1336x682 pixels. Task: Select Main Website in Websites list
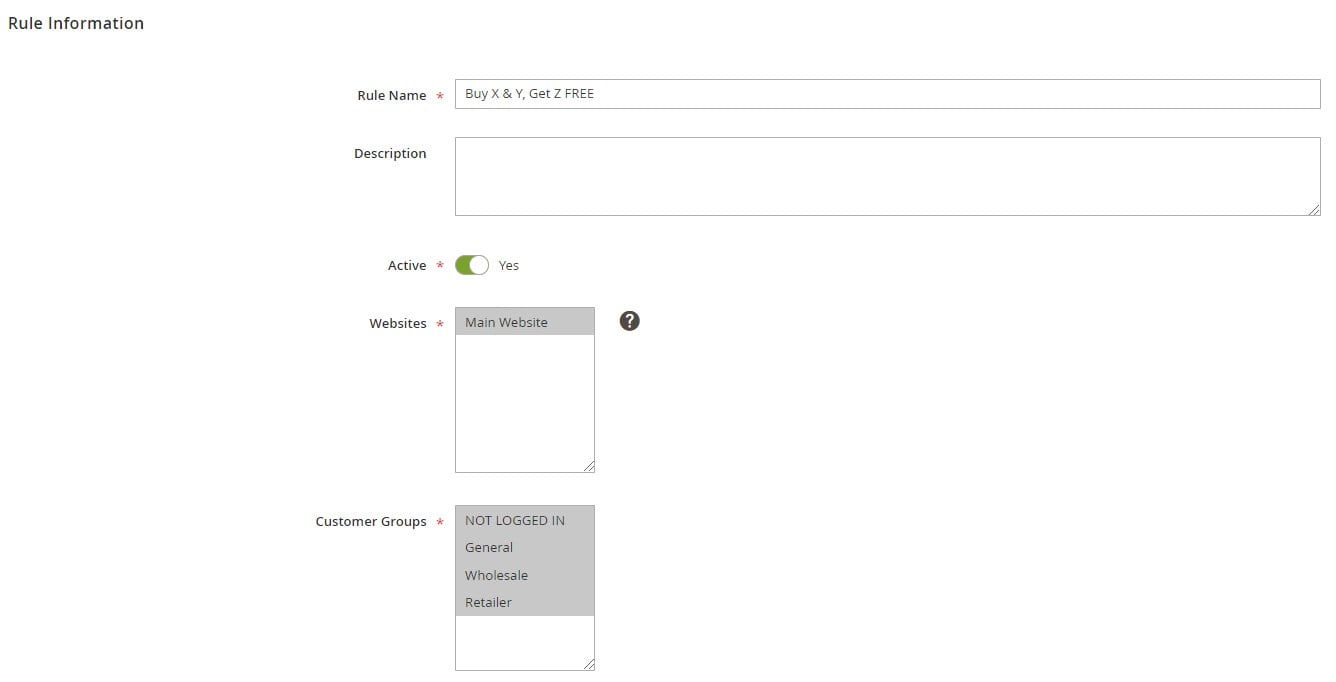(525, 322)
